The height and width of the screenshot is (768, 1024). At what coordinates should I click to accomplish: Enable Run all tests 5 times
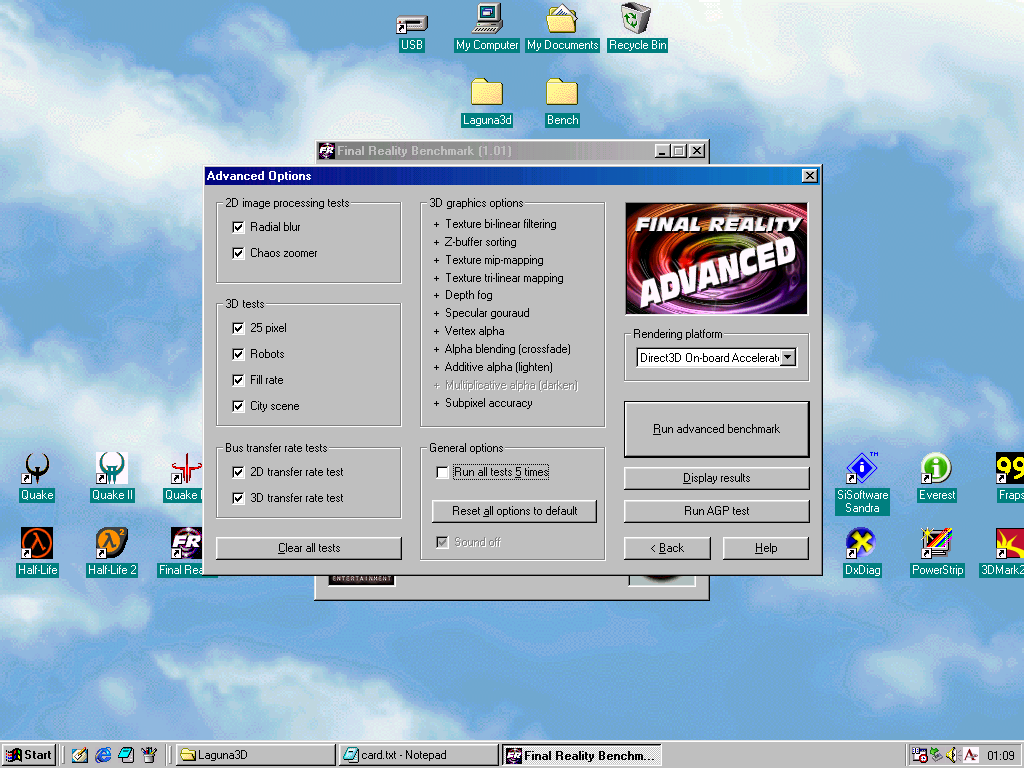[443, 472]
